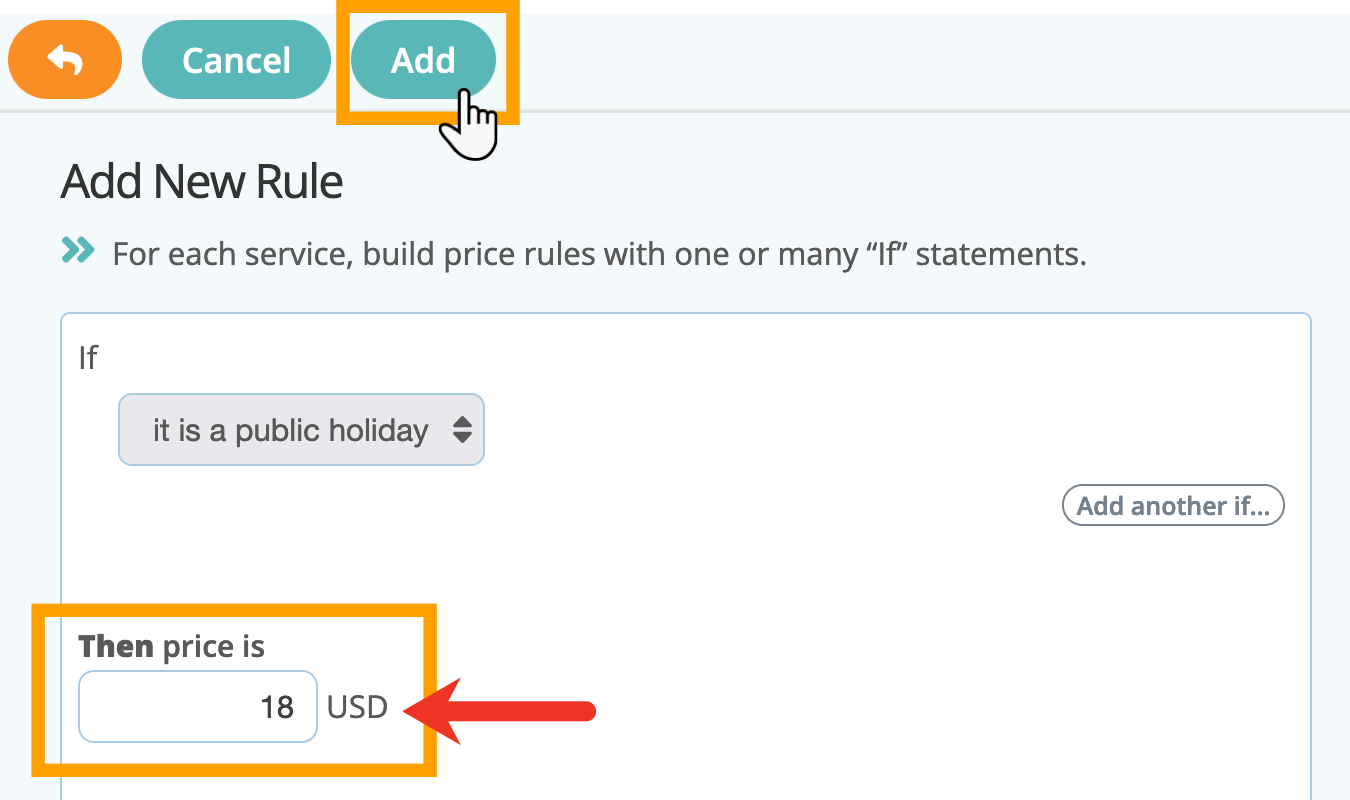Click the up-down arrows on the condition selector
This screenshot has height=800, width=1350.
462,430
